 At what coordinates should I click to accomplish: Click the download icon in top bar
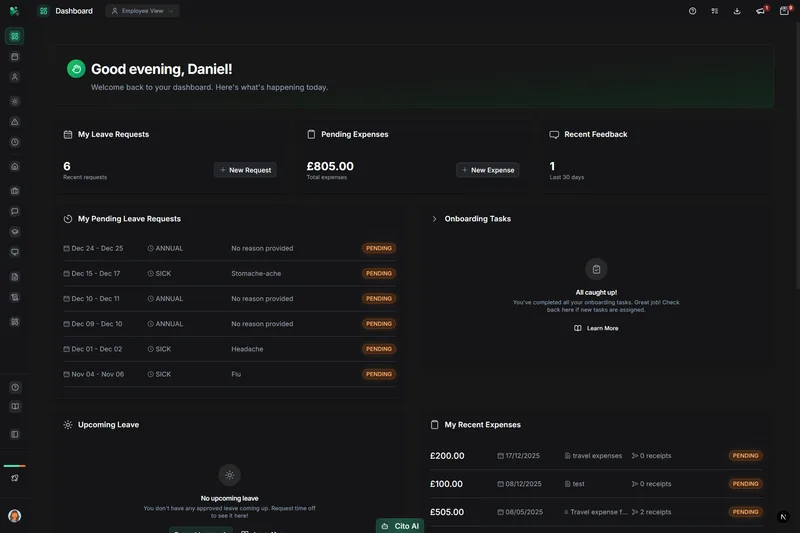pyautogui.click(x=737, y=11)
